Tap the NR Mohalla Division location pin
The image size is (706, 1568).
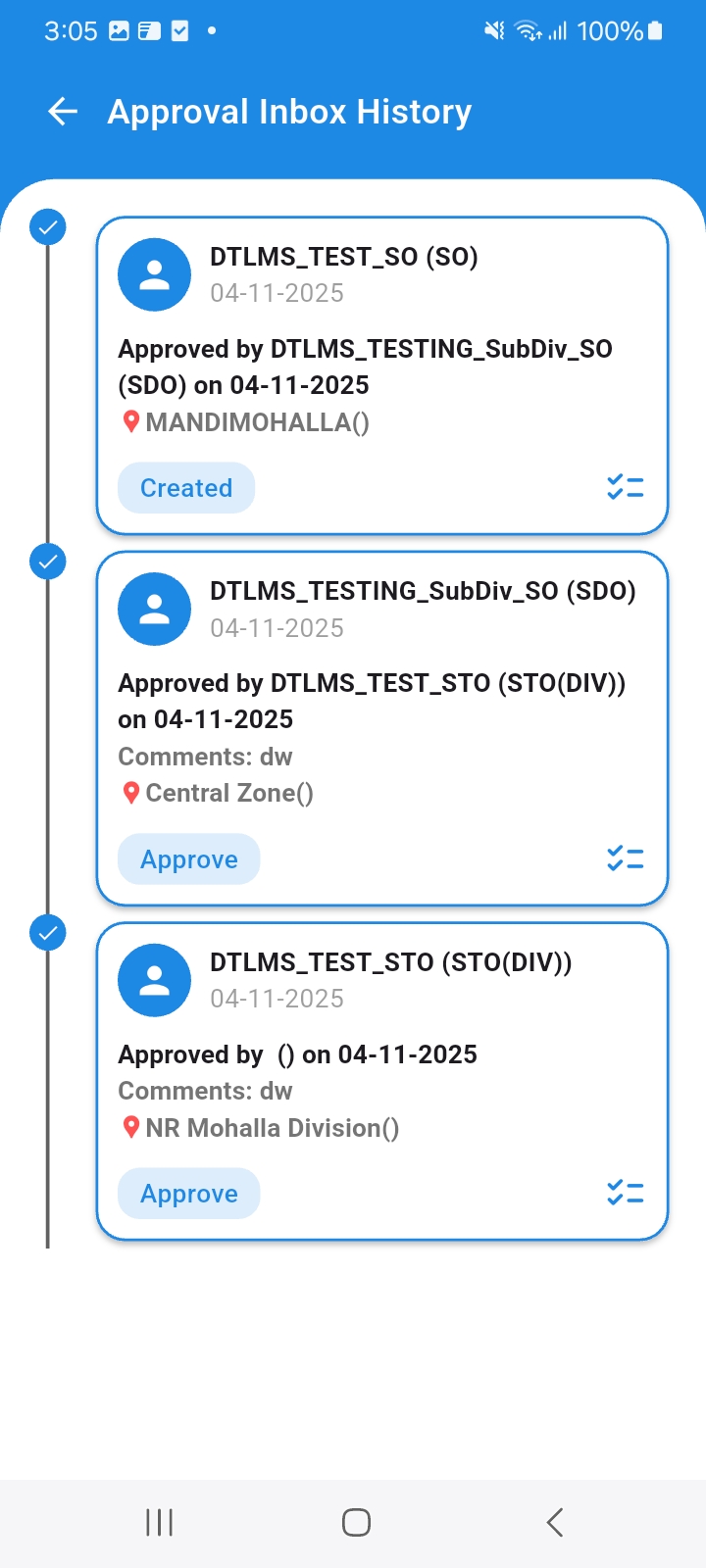[130, 1128]
